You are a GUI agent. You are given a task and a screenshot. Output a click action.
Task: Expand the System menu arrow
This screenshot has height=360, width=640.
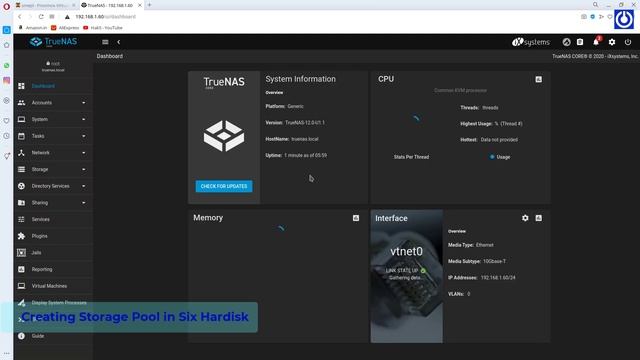(84, 120)
